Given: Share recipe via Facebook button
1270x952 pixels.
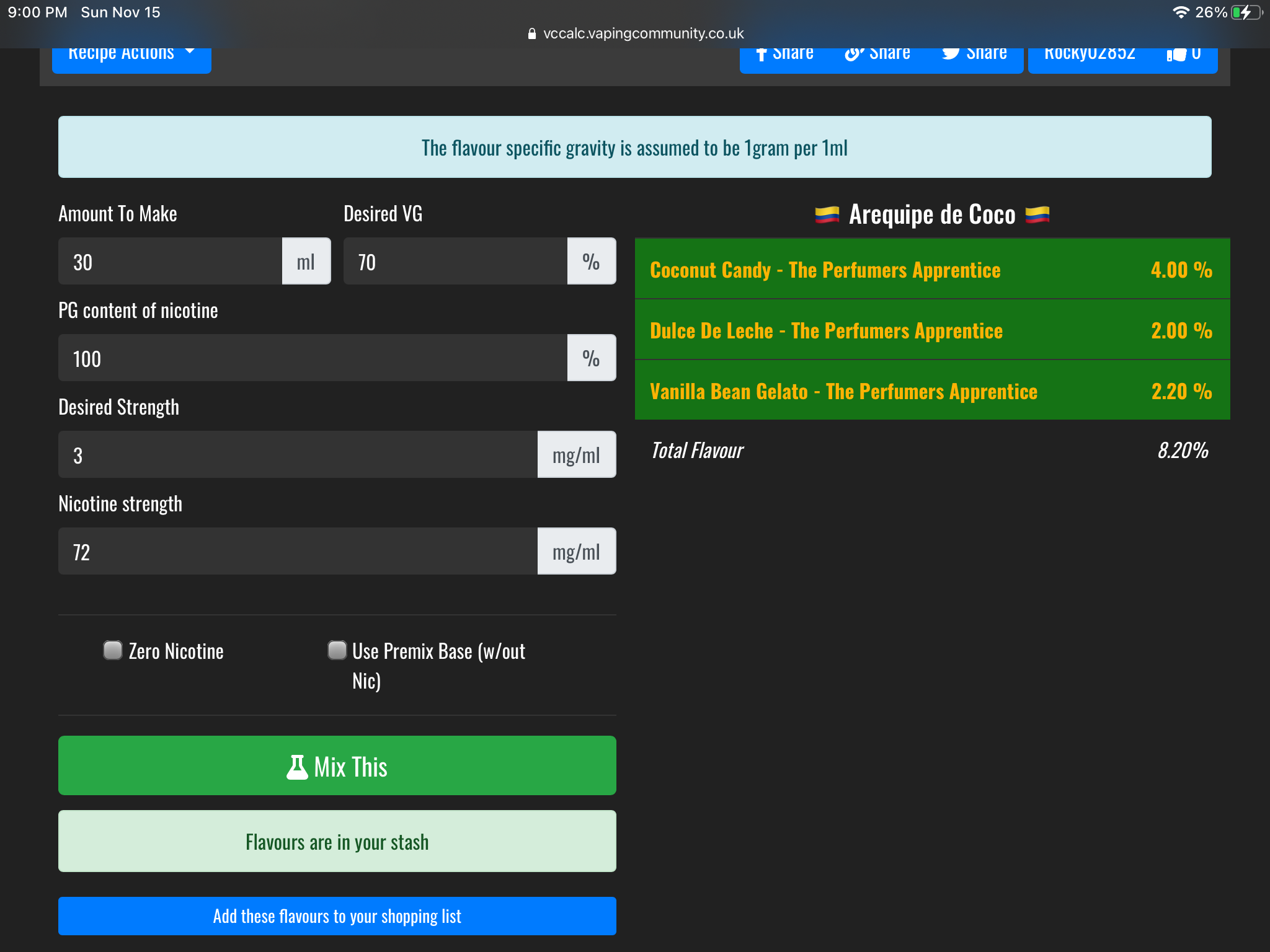Looking at the screenshot, I should point(785,60).
